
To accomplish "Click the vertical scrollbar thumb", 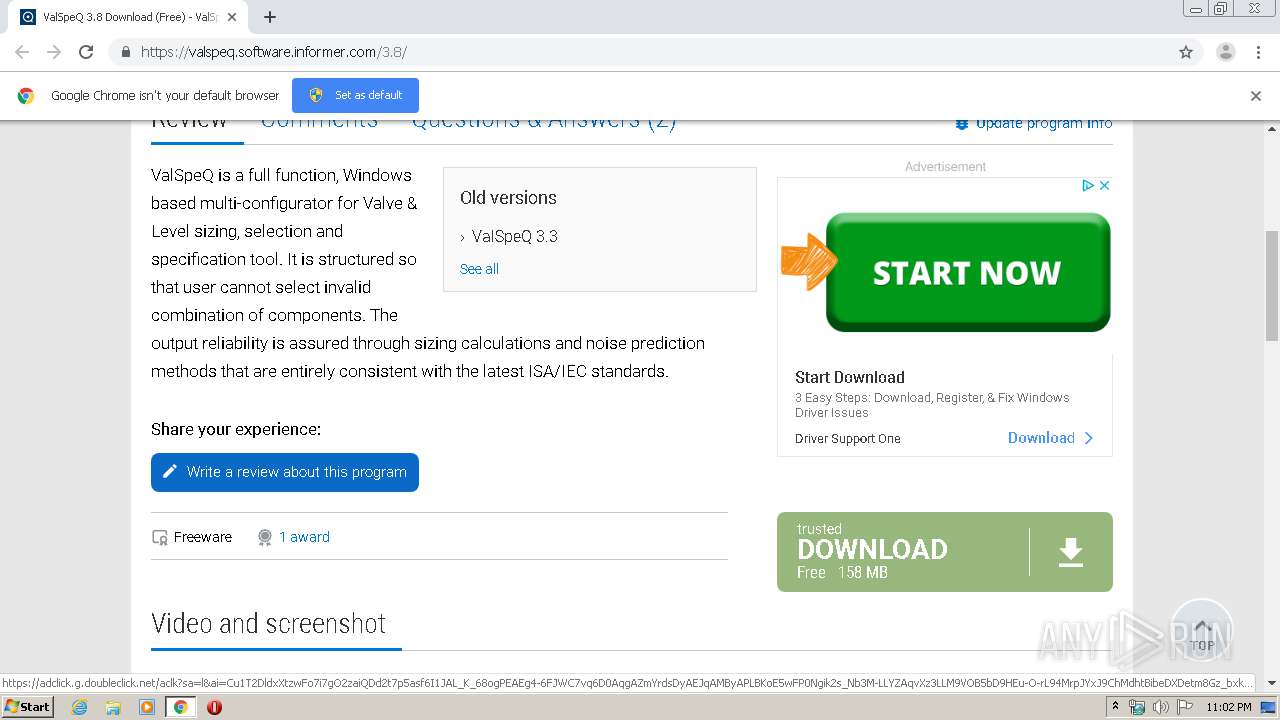I will pos(1272,285).
